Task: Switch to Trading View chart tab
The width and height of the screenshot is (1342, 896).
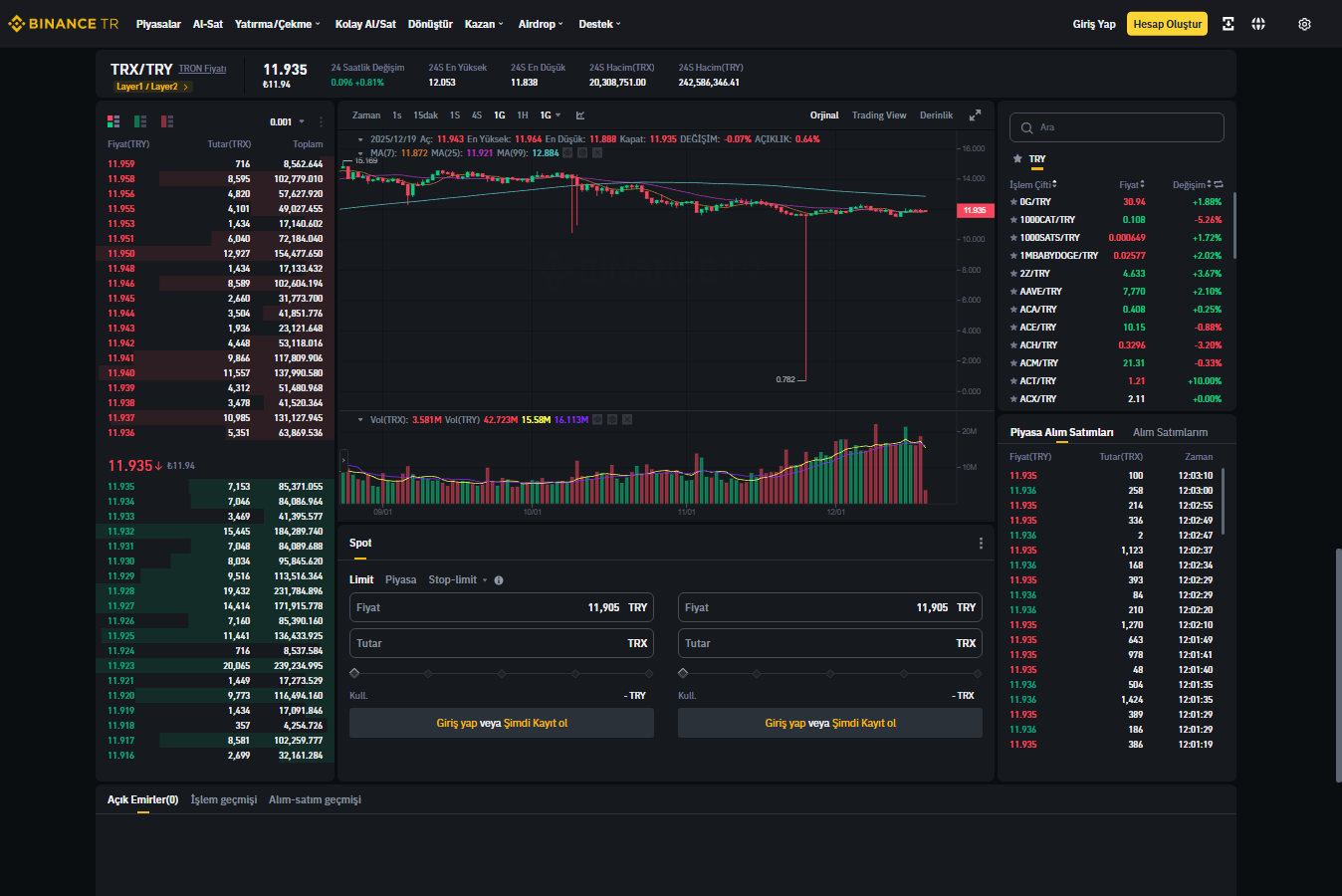Action: (x=879, y=115)
